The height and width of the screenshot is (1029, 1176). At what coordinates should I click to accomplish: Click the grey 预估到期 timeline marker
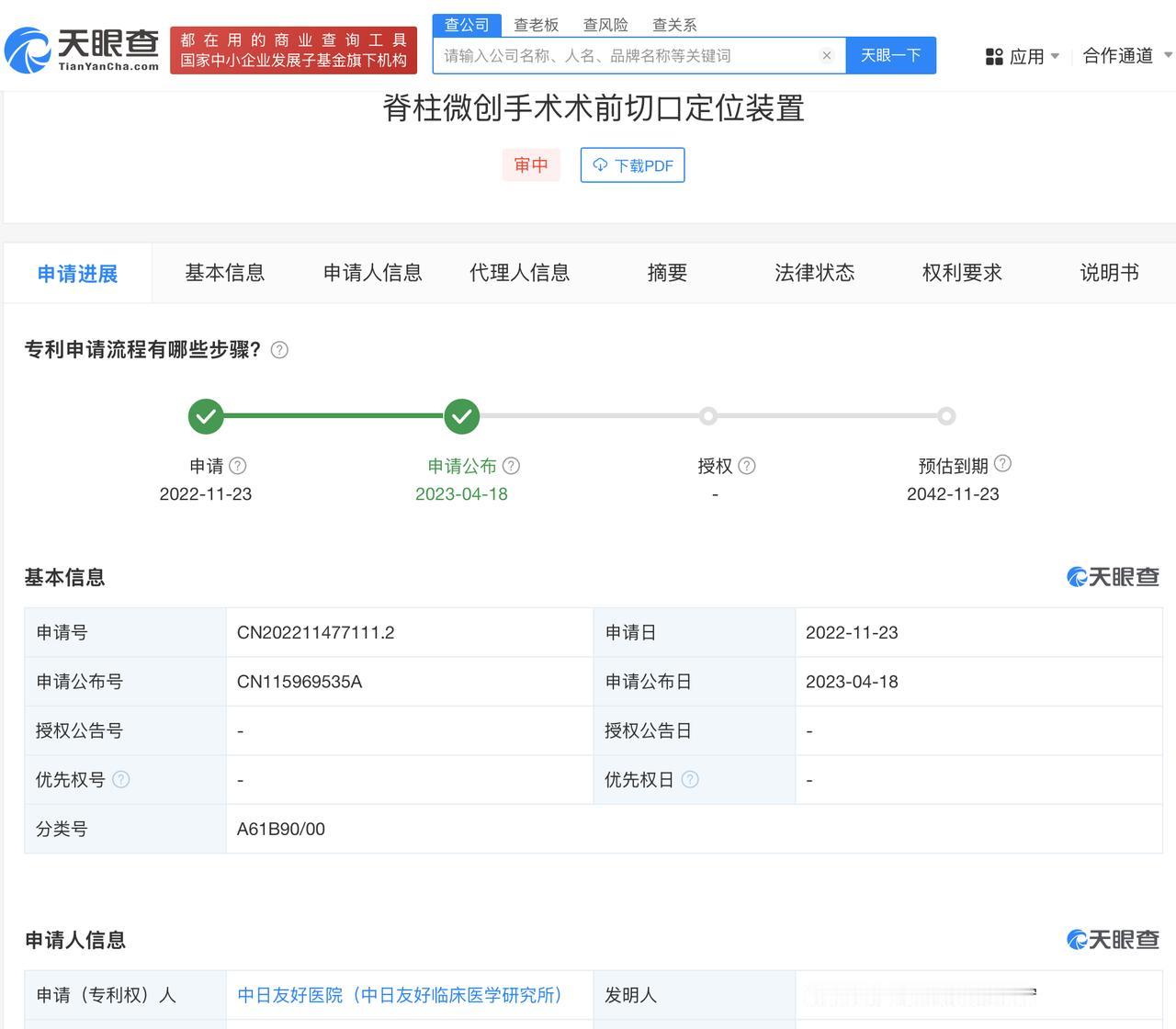pyautogui.click(x=946, y=416)
